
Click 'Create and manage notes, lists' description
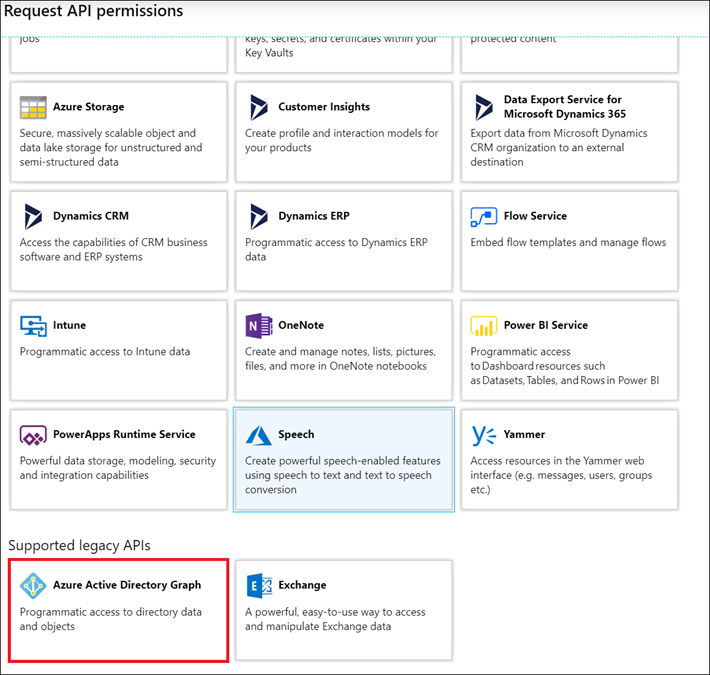341,359
